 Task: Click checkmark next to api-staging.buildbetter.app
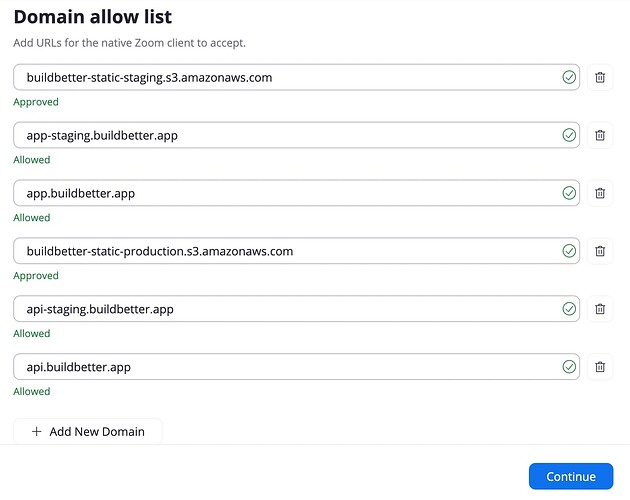coord(569,309)
